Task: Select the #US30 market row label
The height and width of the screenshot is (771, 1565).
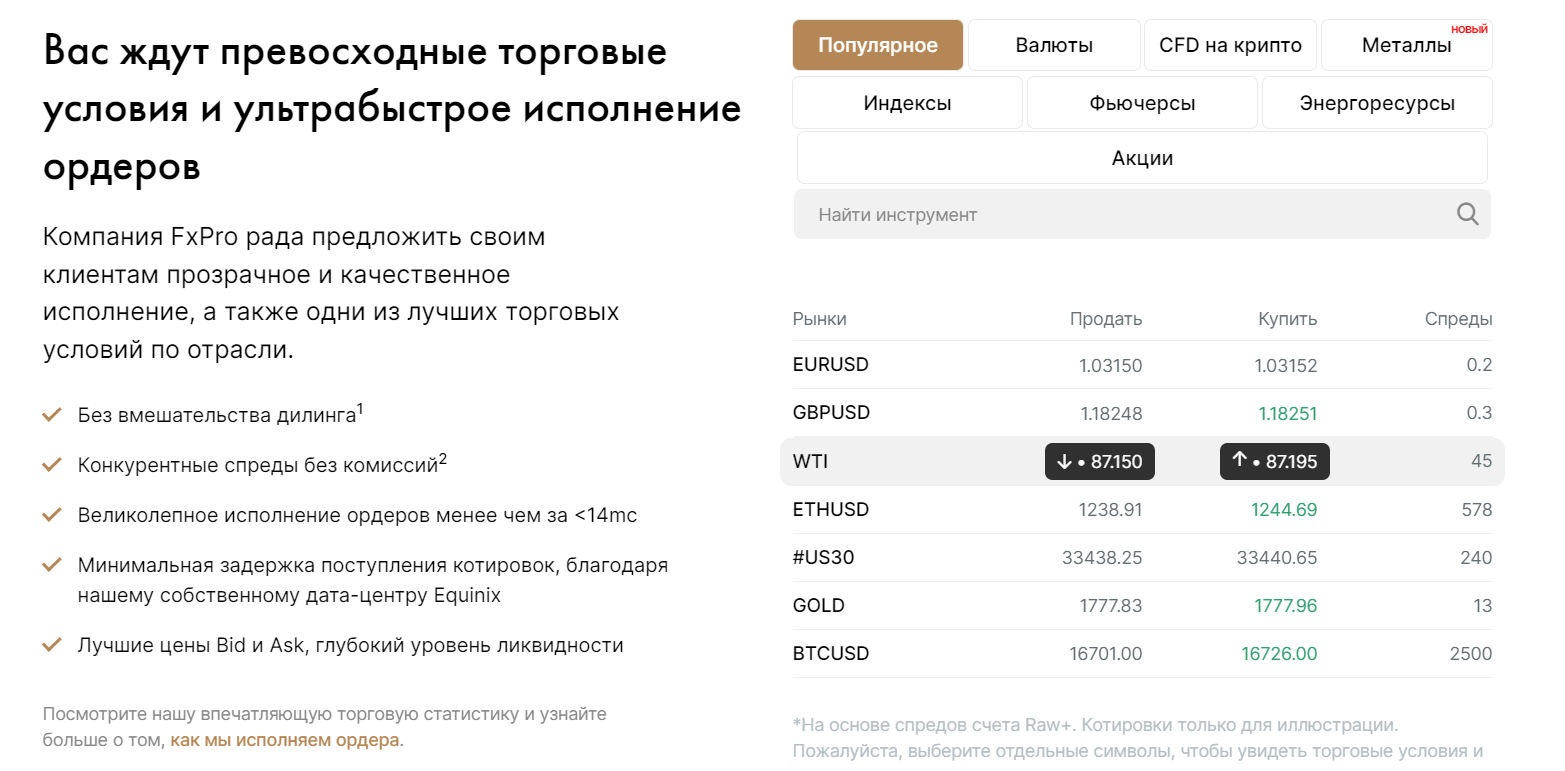Action: pos(824,558)
